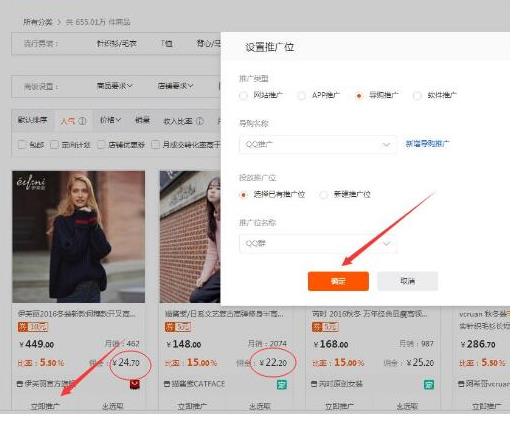Screen dimensions: 514x421
Task: Click shop icon before vcruan store name
Action: click(461, 384)
